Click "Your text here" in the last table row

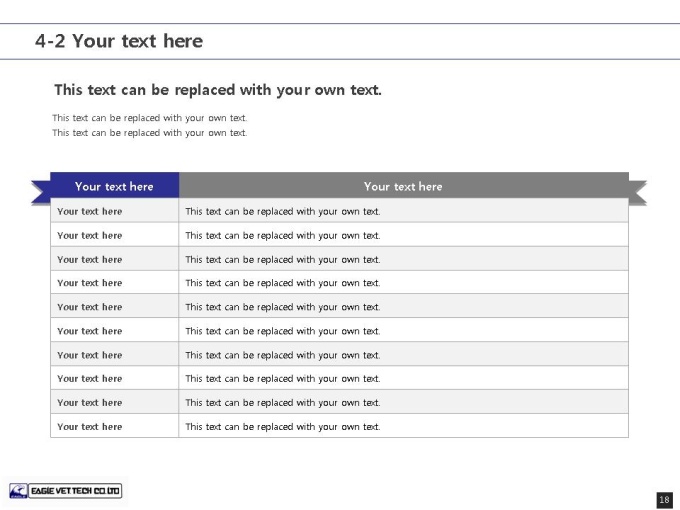pyautogui.click(x=90, y=427)
